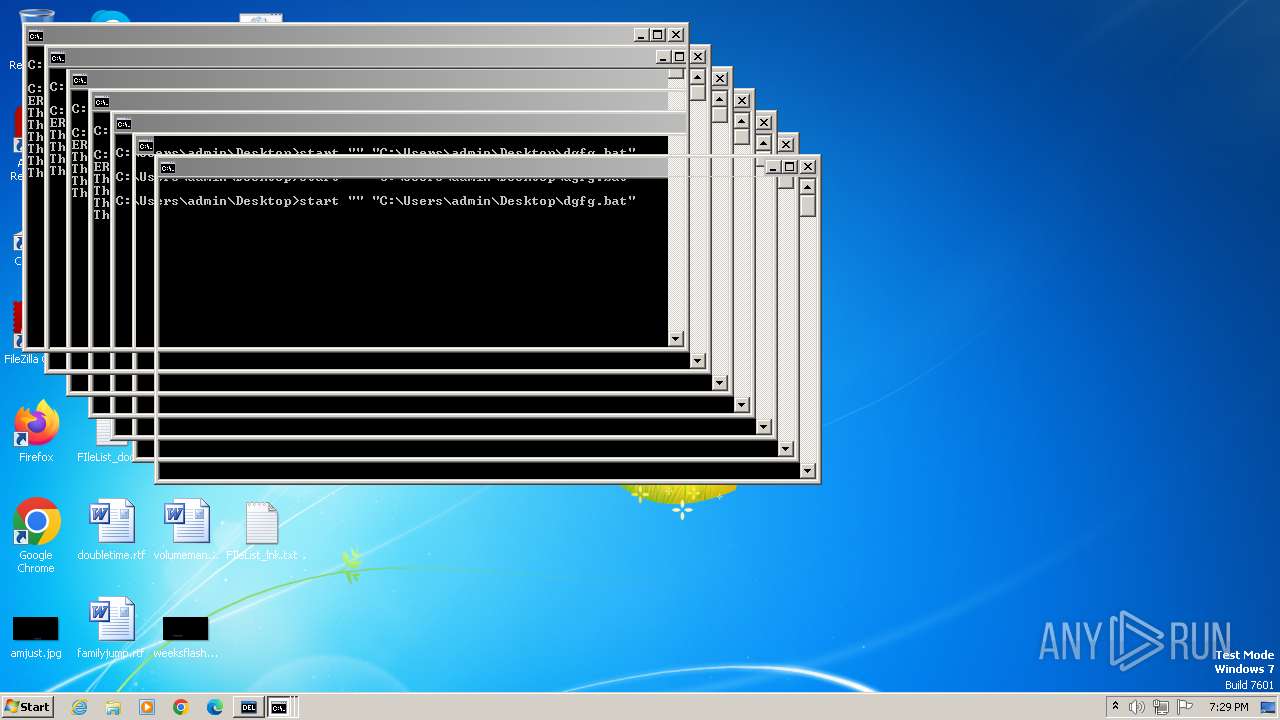Launch Google Chrome from the desktop
This screenshot has width=1280, height=720.
(x=36, y=535)
